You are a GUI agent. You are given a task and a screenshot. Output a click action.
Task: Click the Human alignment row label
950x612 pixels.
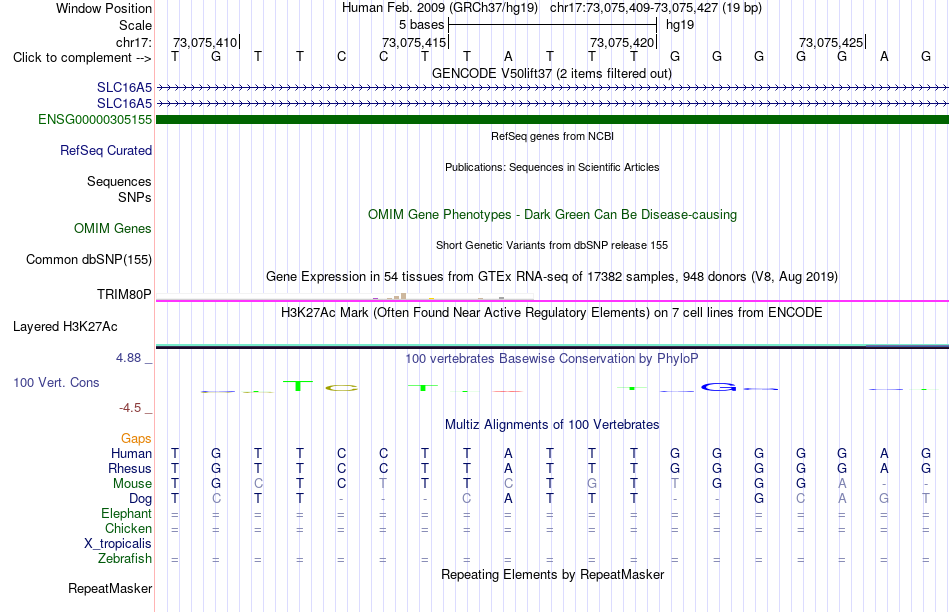[131, 453]
